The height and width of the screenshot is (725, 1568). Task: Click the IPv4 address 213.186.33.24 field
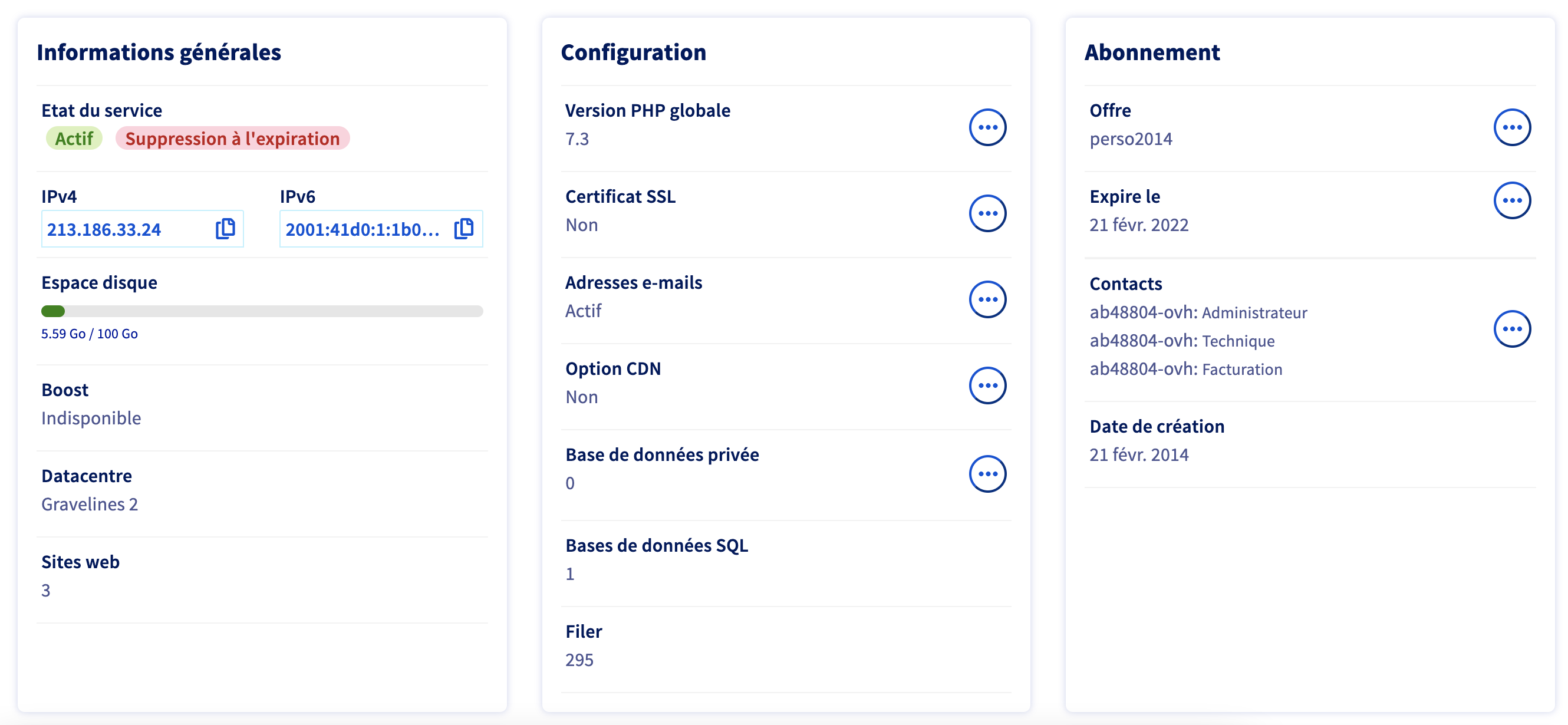click(x=104, y=229)
